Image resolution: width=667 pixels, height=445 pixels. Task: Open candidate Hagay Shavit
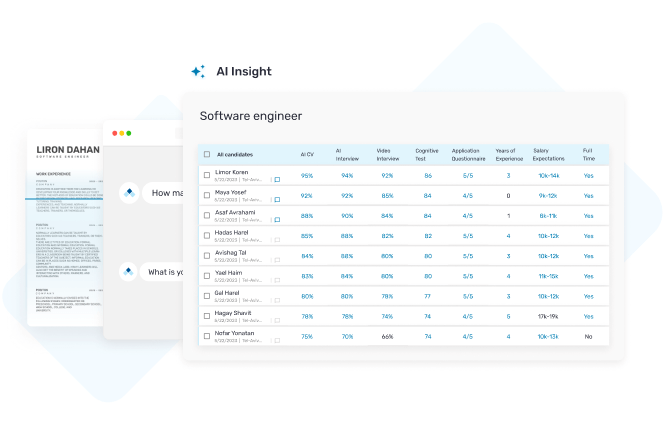click(x=233, y=313)
